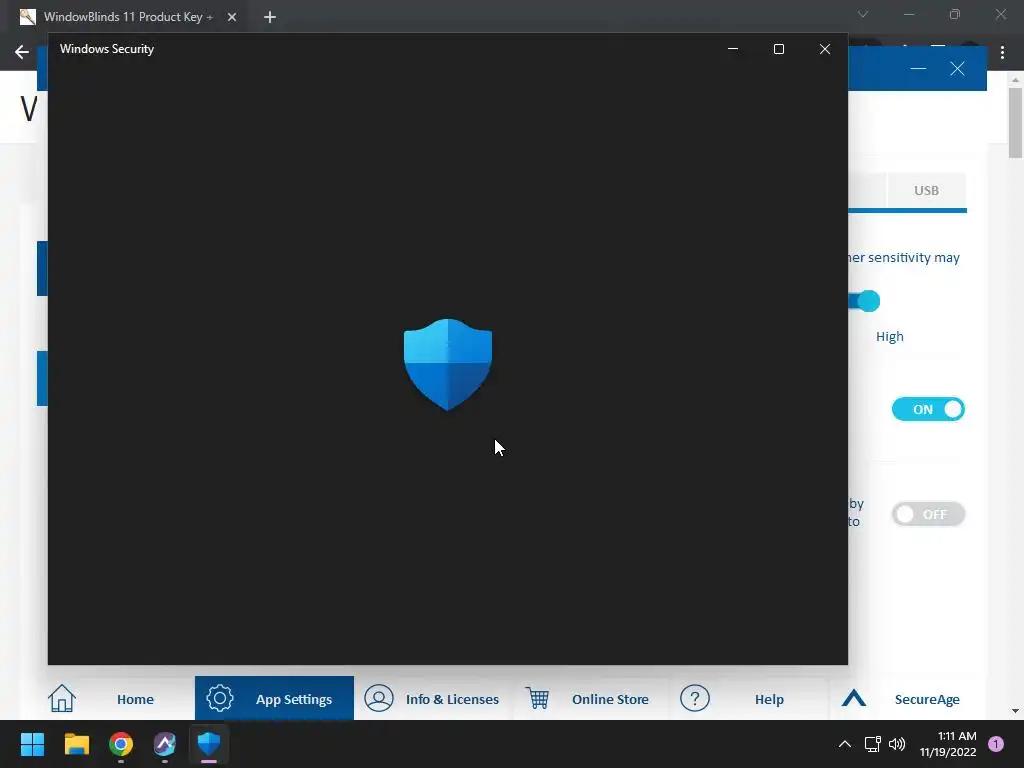Viewport: 1024px width, 768px height.
Task: Click the volume speaker tray icon
Action: [897, 744]
